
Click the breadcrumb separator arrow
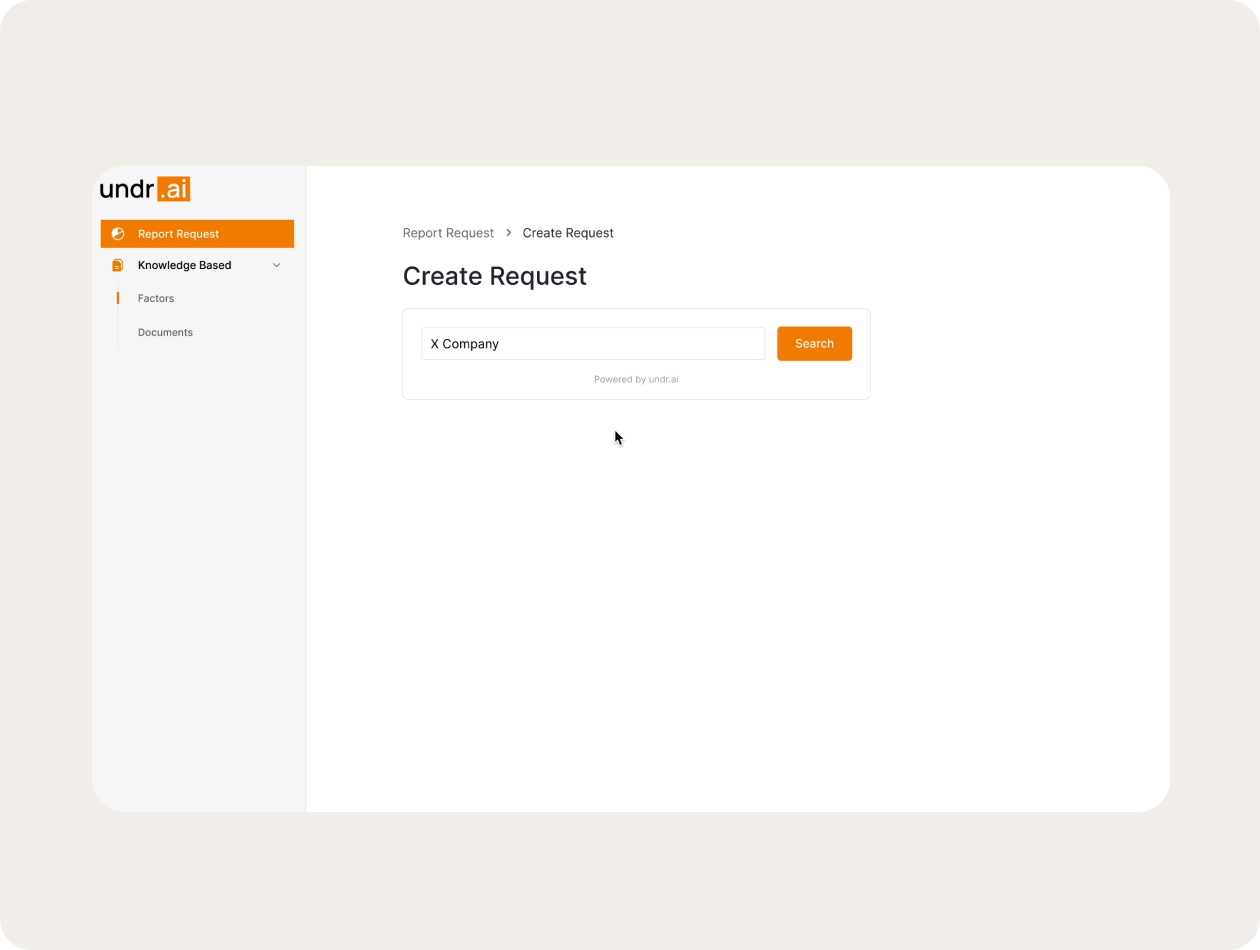(x=508, y=233)
